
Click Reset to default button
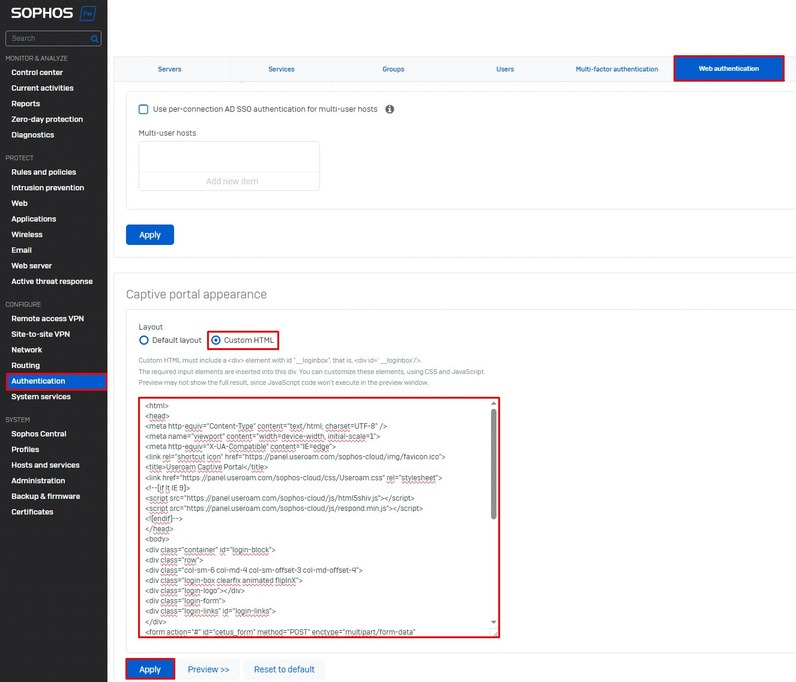(284, 669)
